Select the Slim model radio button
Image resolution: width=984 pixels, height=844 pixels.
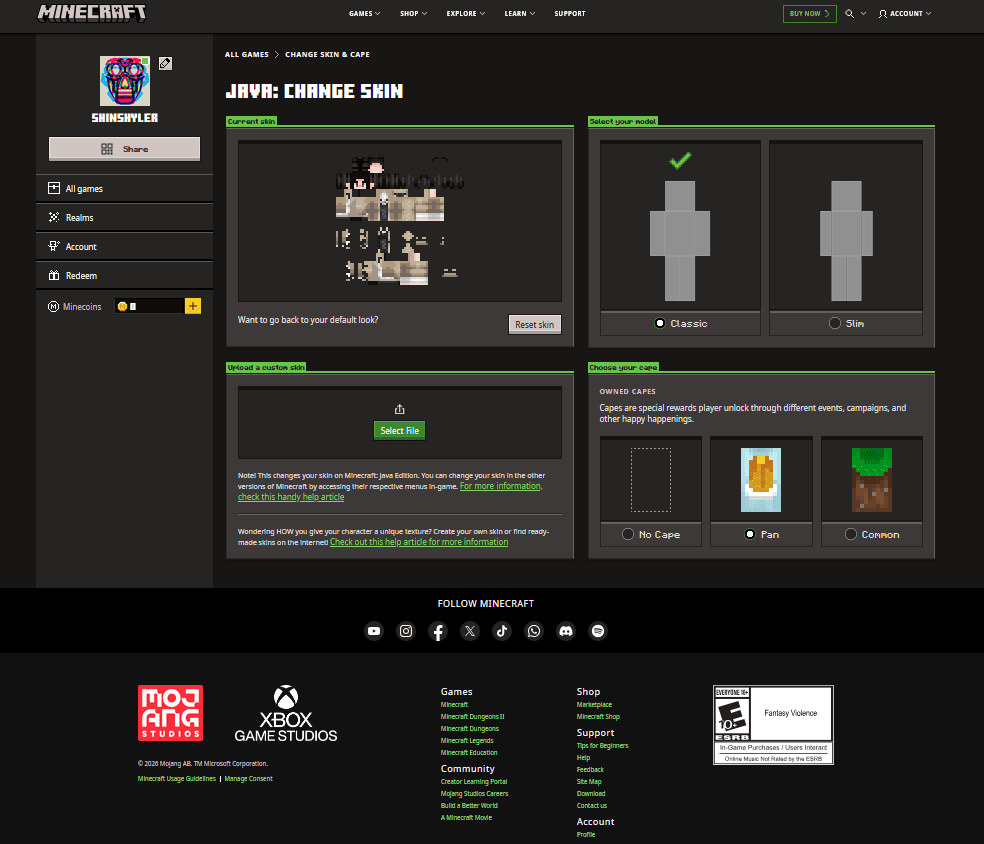pos(835,323)
